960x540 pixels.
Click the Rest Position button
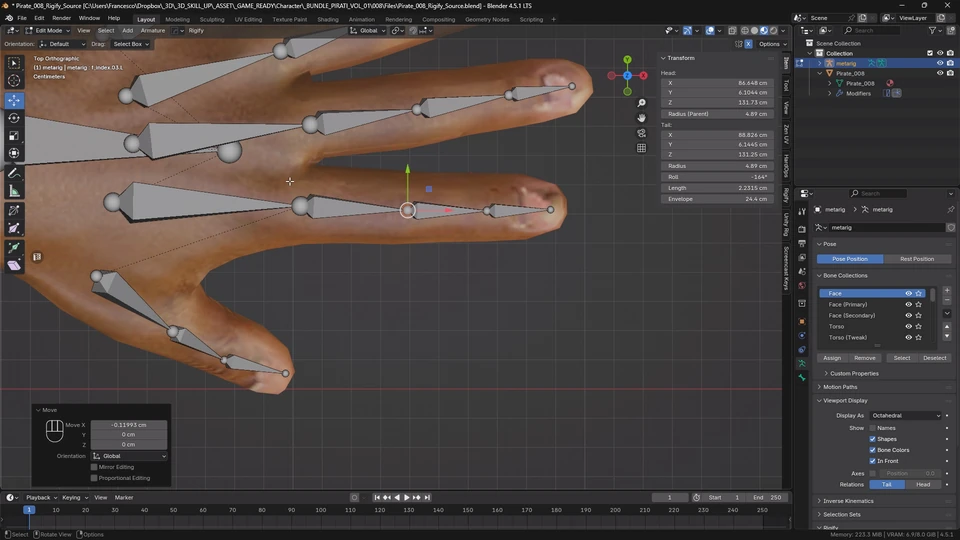point(917,259)
